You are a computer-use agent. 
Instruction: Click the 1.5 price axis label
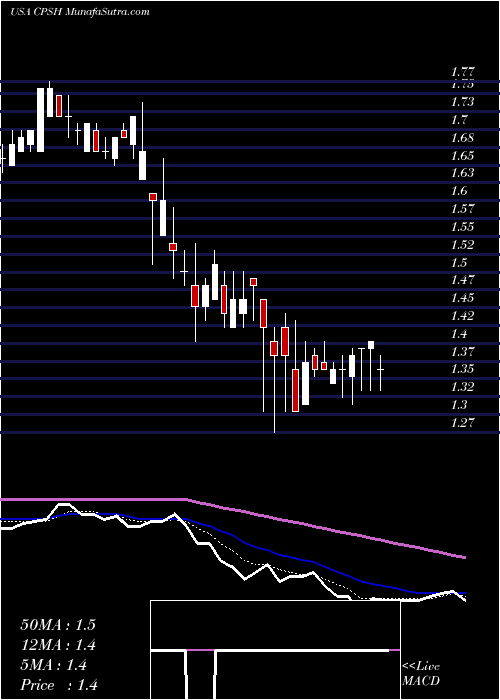(x=459, y=262)
